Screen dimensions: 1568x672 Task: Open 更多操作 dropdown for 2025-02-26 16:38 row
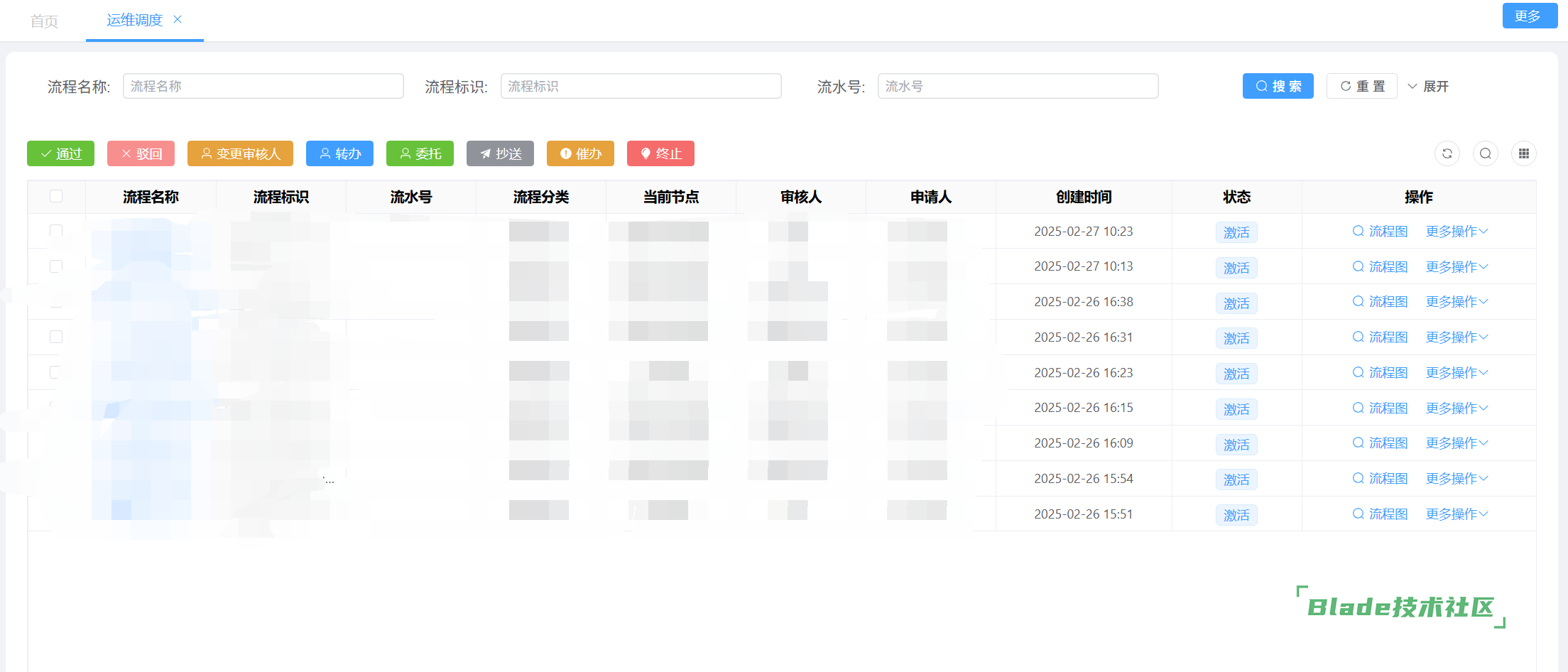tap(1457, 301)
